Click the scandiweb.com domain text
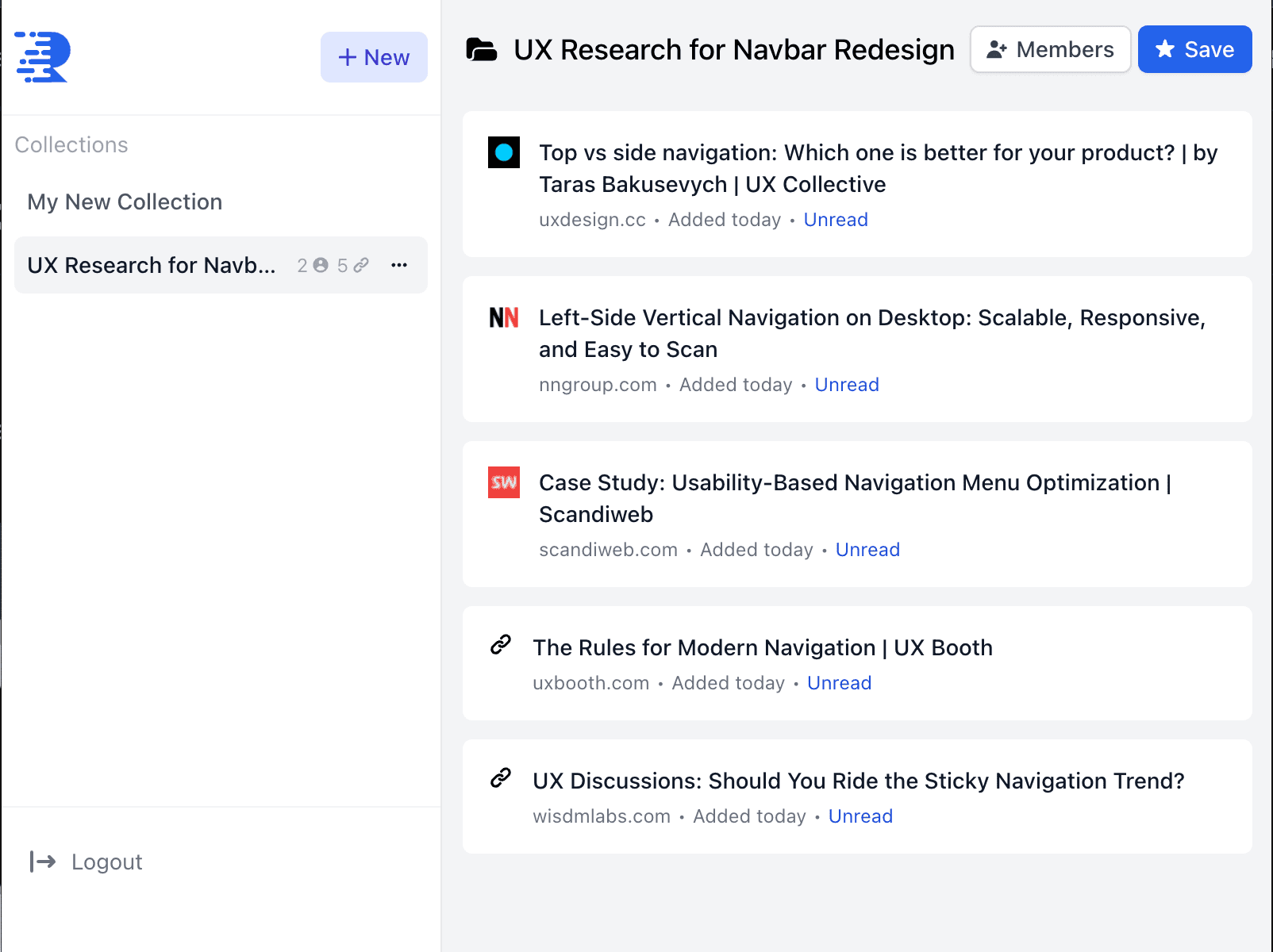The width and height of the screenshot is (1273, 952). [x=608, y=550]
